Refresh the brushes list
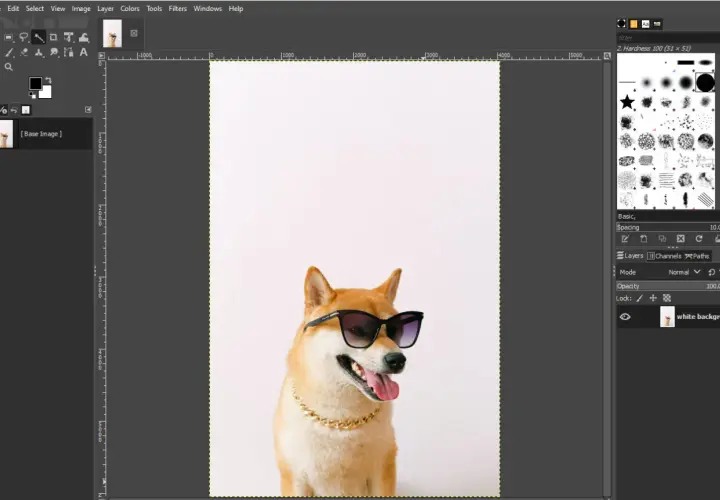Image resolution: width=720 pixels, height=500 pixels. (x=699, y=239)
